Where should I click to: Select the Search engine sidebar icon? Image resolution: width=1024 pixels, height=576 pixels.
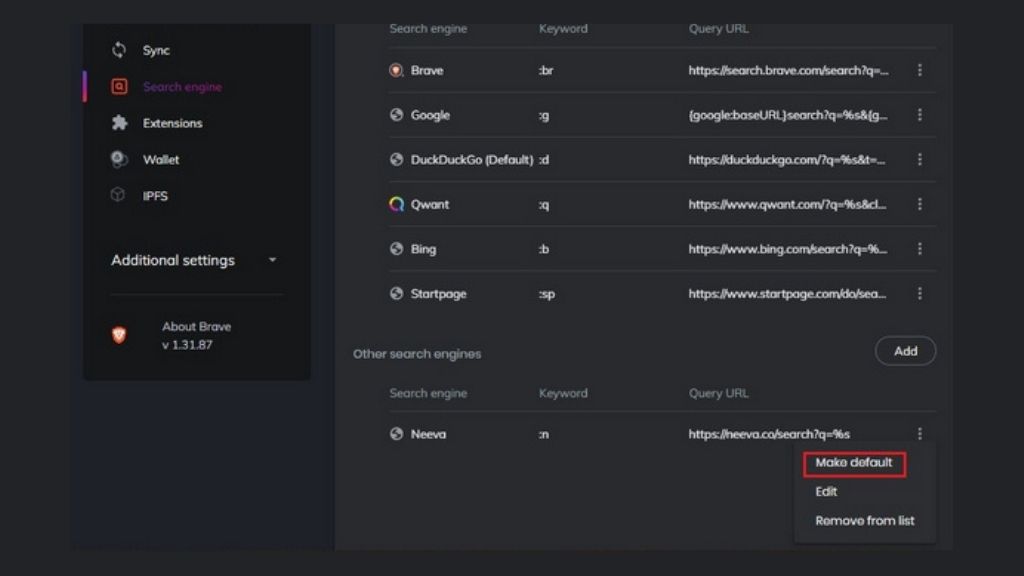119,86
